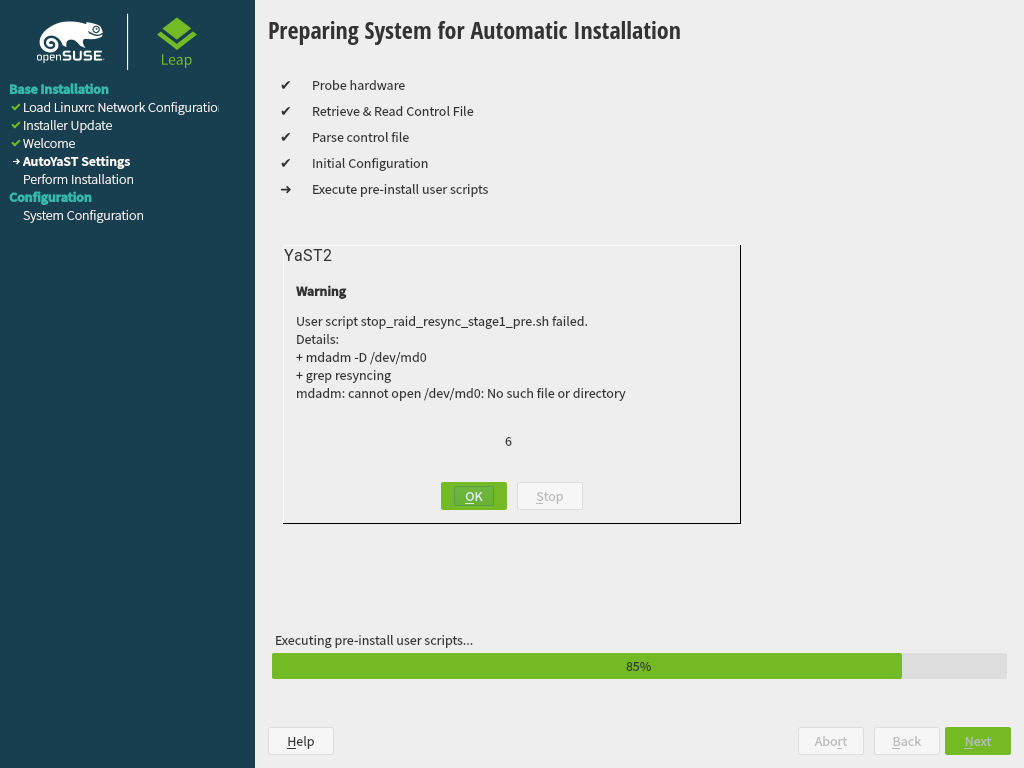Screen dimensions: 1024x768
Task: Click the stop_raid_resync_stage1_pre.sh failed message
Action: (441, 321)
